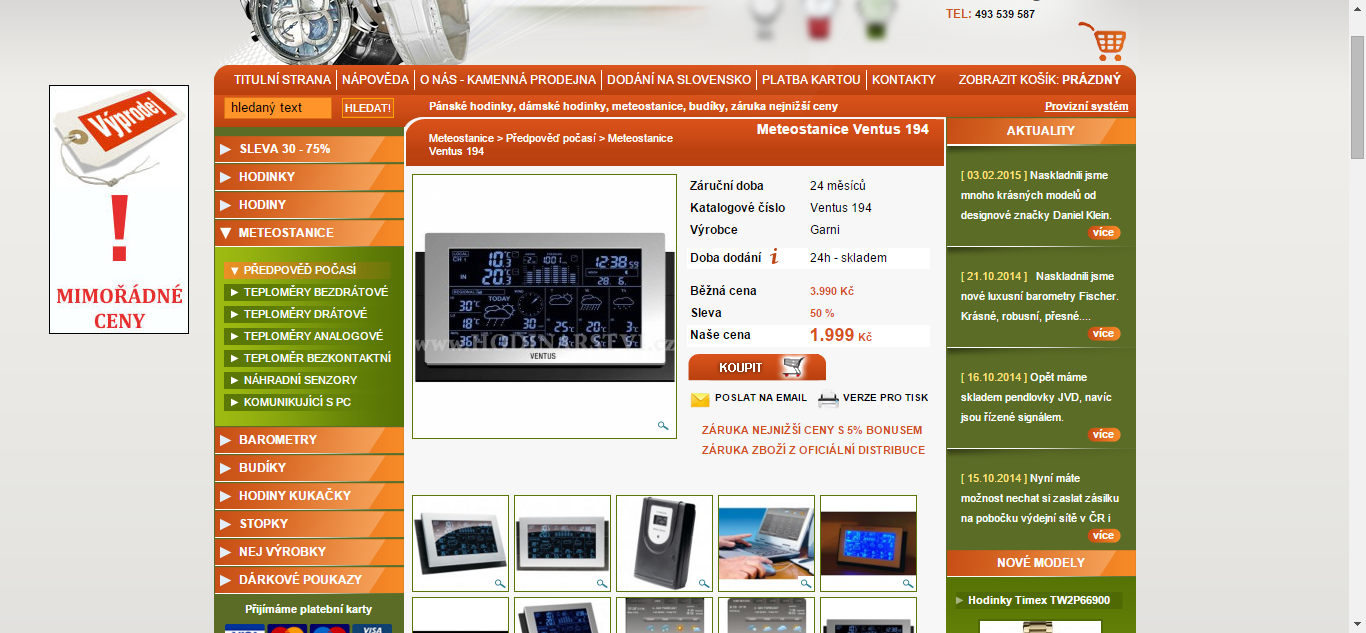Open TITULNÍ STRANA menu item
Viewport: 1366px width, 633px height.
(x=282, y=80)
